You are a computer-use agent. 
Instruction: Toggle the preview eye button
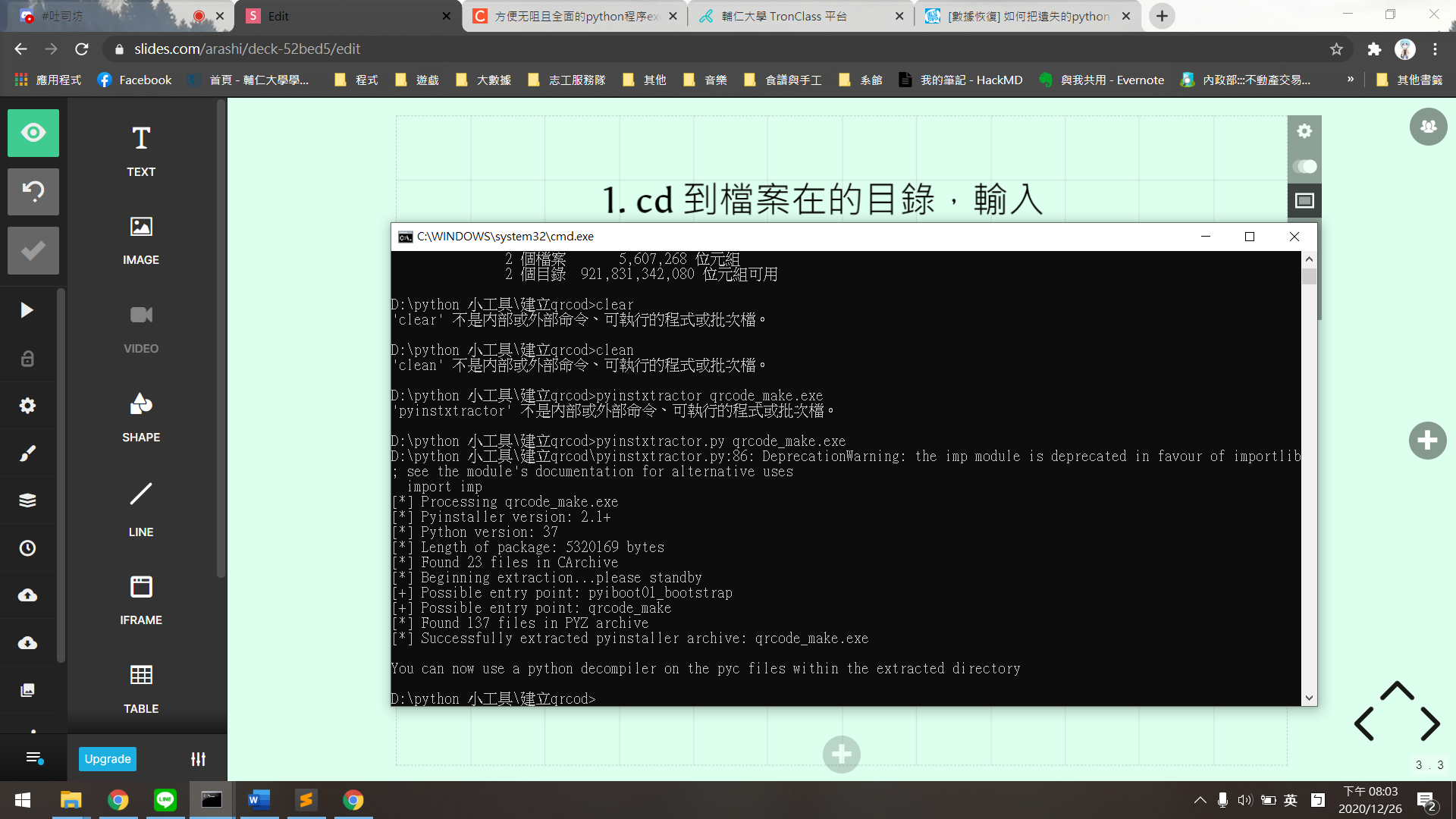33,133
